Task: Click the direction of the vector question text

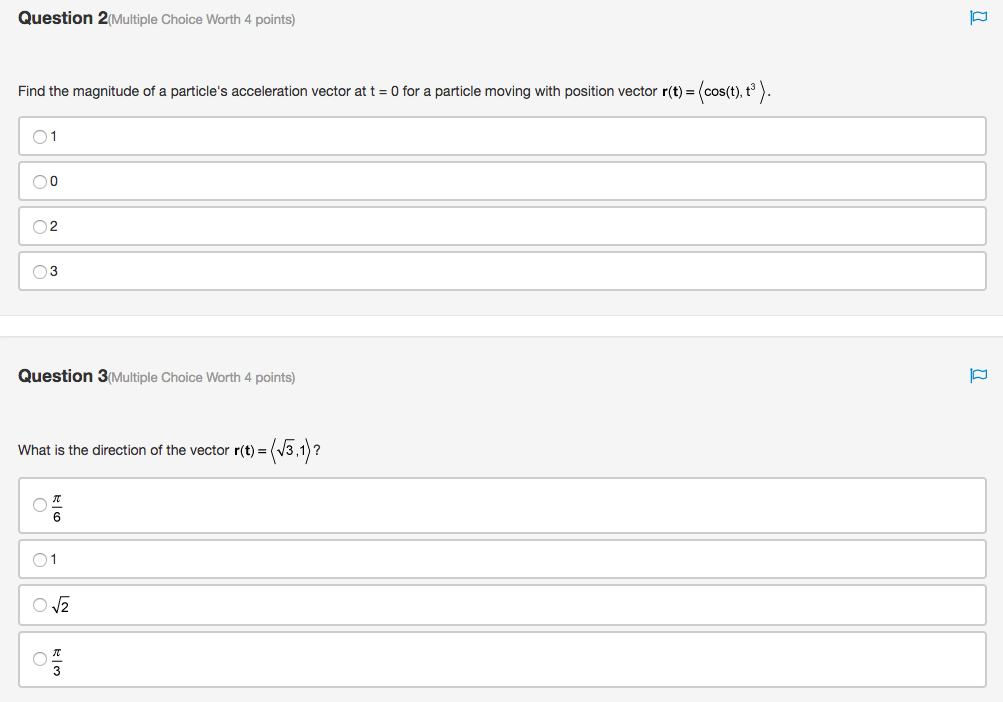Action: coord(123,451)
